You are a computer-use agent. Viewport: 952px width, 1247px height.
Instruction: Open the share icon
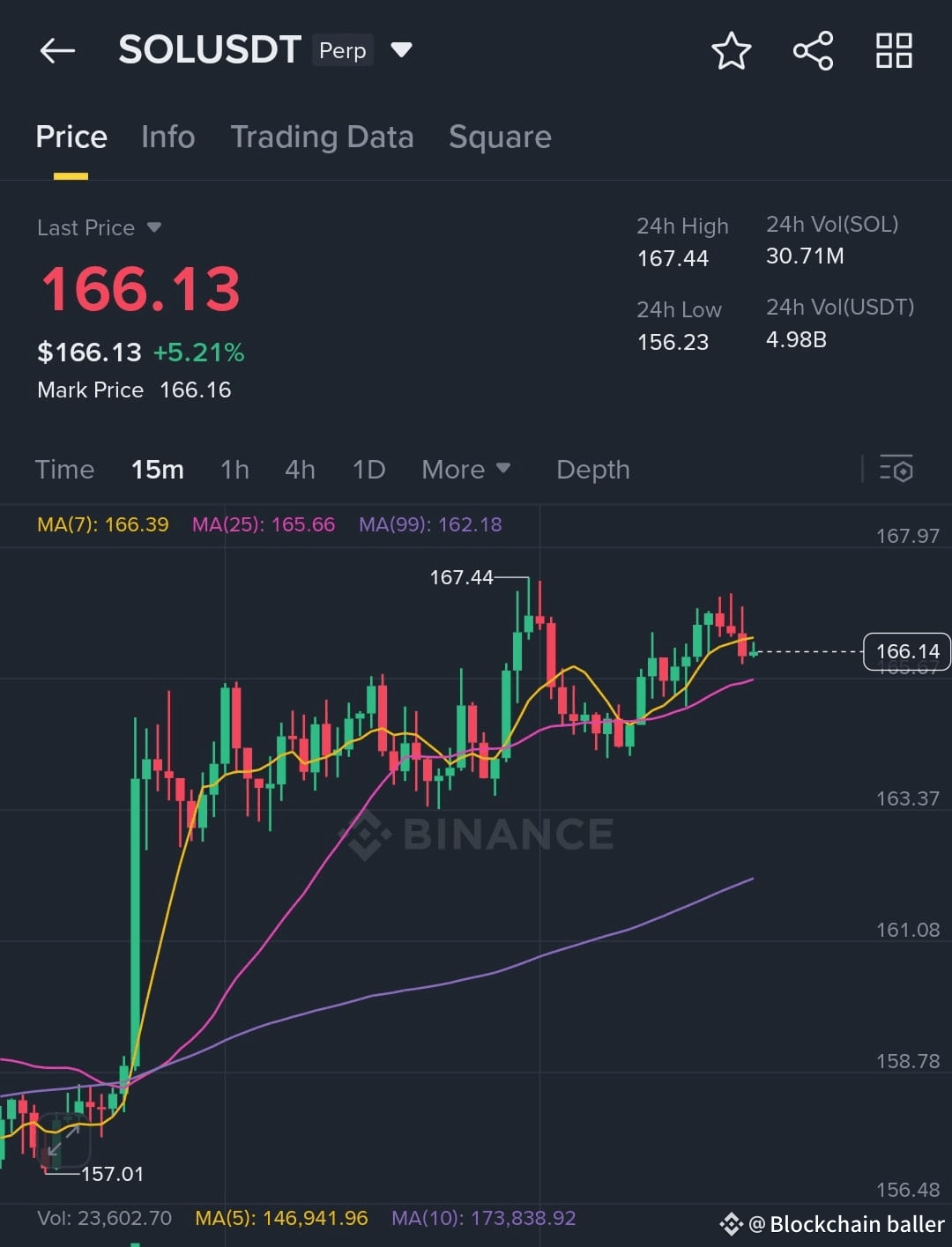(x=813, y=51)
